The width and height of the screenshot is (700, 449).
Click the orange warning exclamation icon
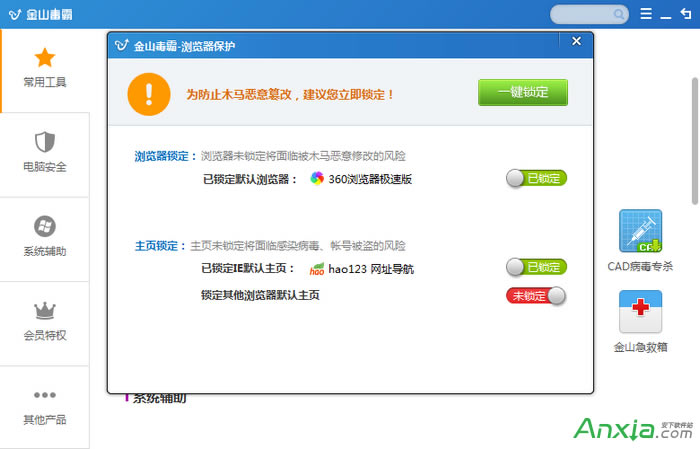click(149, 93)
